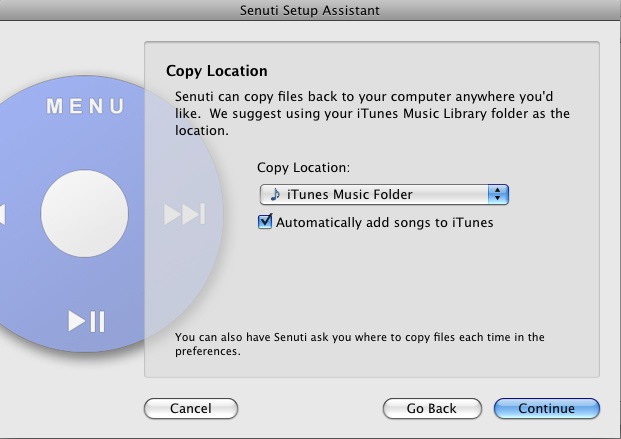Viewport: 621px width, 439px height.
Task: Select the "iTunes Music Folder" text in the popup
Action: 349,194
